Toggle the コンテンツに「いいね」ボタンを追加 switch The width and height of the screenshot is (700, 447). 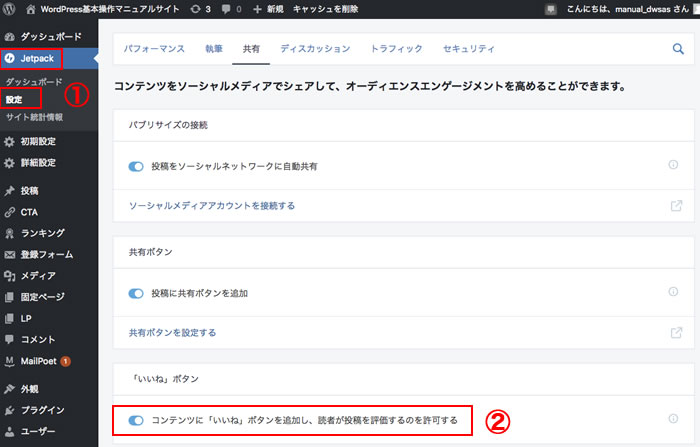(137, 421)
